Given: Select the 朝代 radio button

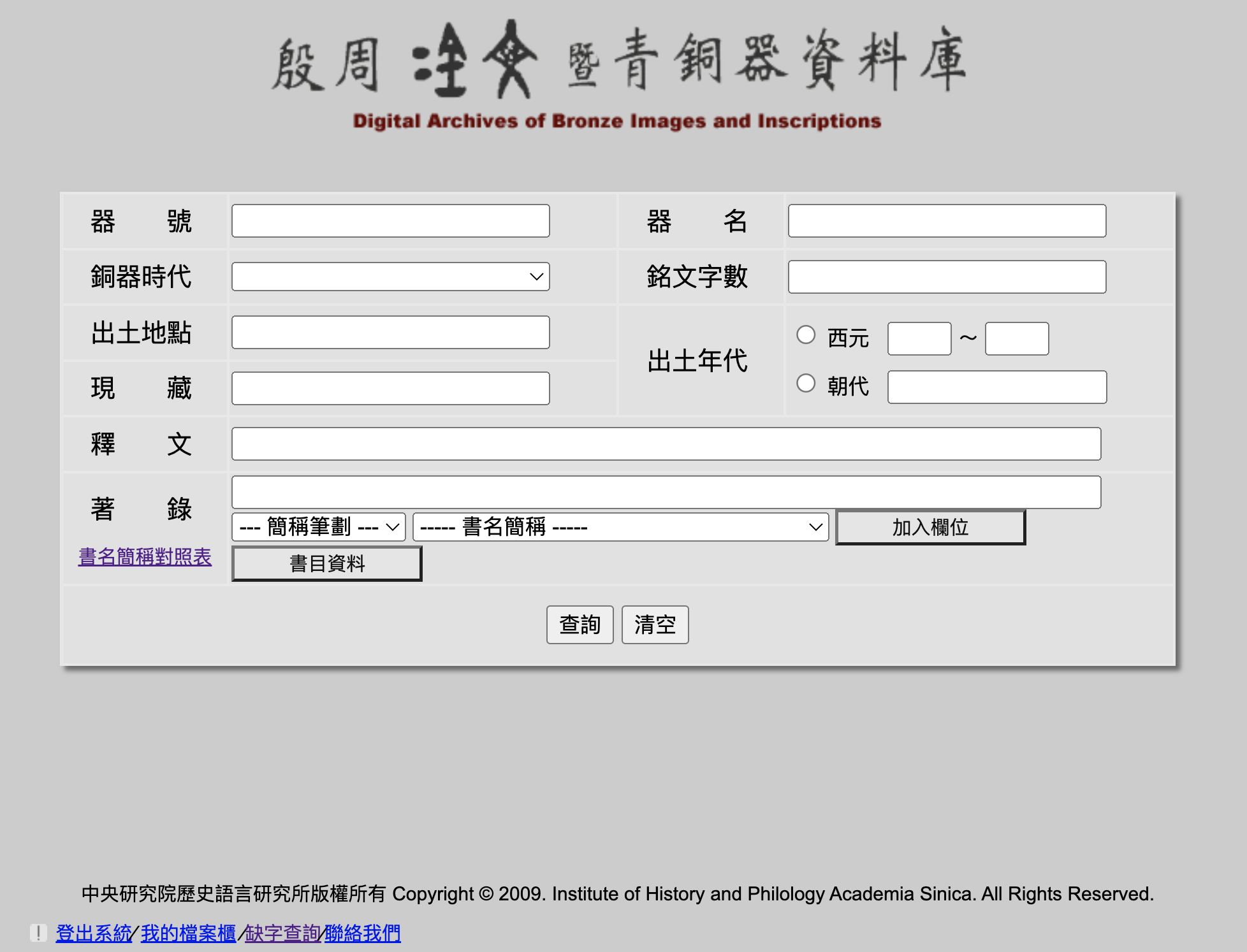Looking at the screenshot, I should pyautogui.click(x=806, y=384).
